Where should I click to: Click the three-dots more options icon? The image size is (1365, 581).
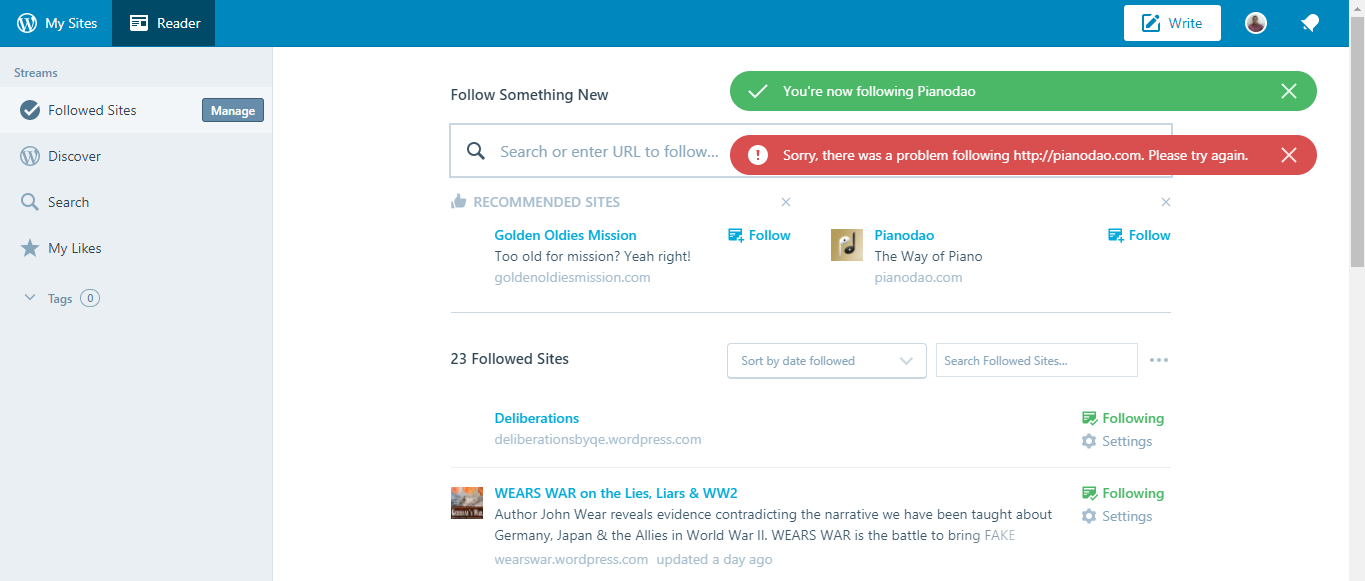coord(1159,360)
